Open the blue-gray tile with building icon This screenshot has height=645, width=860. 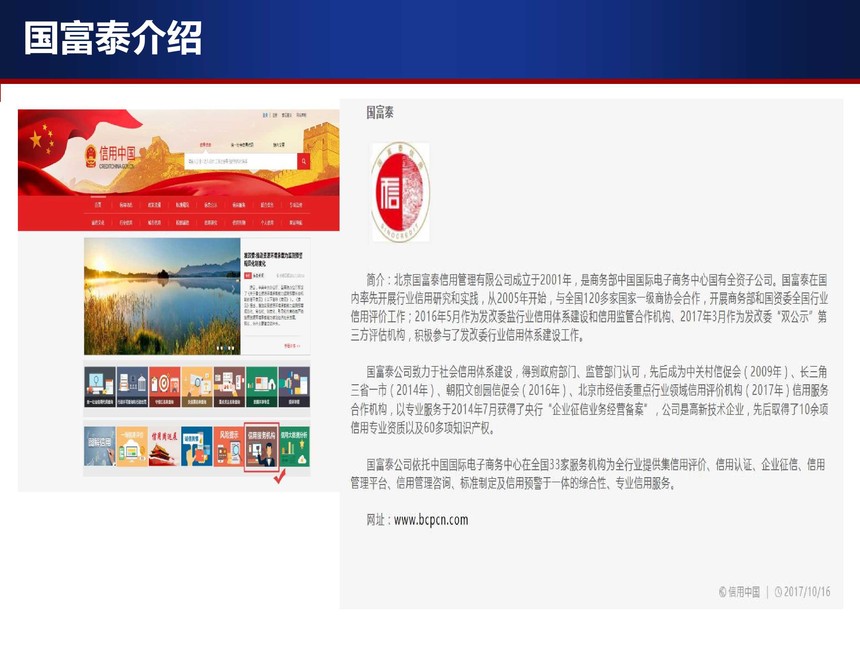(132, 387)
